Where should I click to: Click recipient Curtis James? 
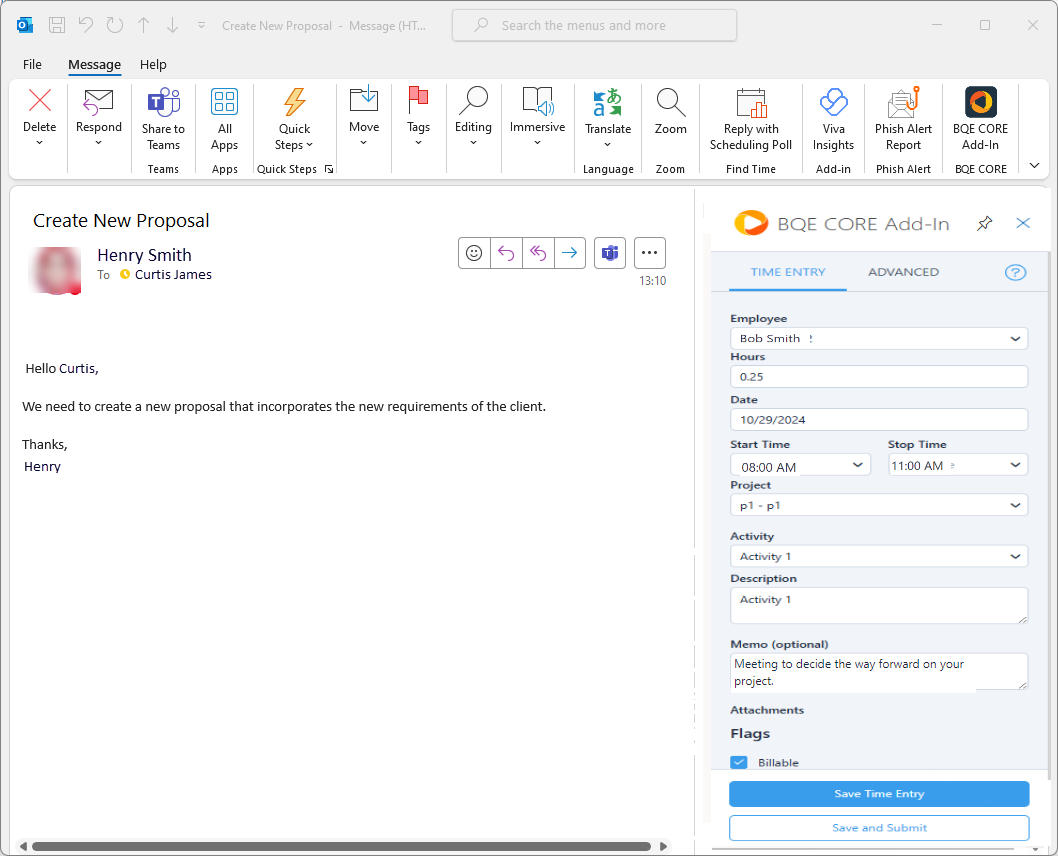(x=173, y=275)
